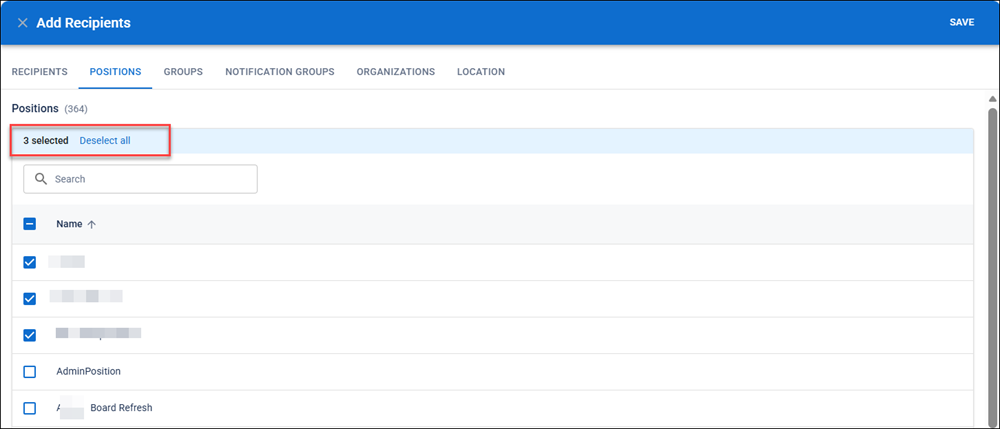Click the Name sort arrow icon
Image resolution: width=1000 pixels, height=429 pixels.
click(91, 224)
